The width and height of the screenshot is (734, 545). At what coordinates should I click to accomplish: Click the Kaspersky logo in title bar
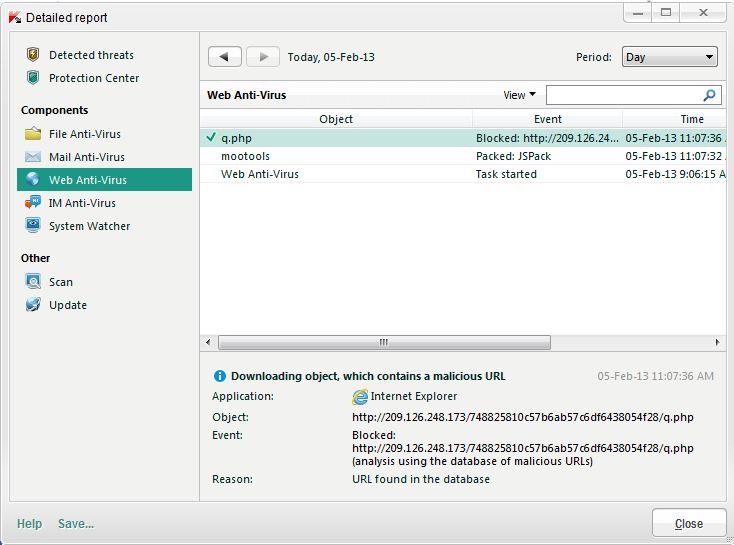[x=15, y=17]
